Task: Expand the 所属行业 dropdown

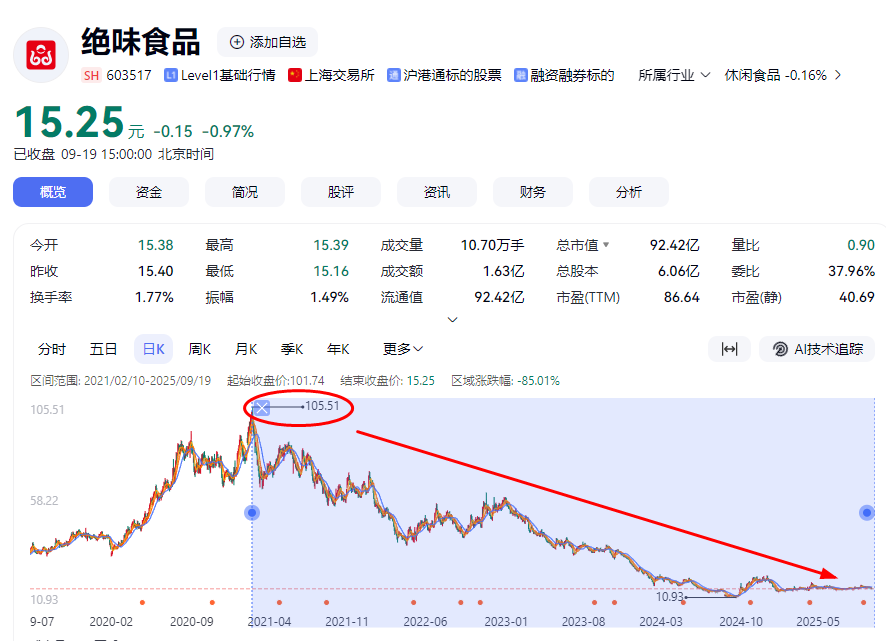Action: tap(674, 75)
